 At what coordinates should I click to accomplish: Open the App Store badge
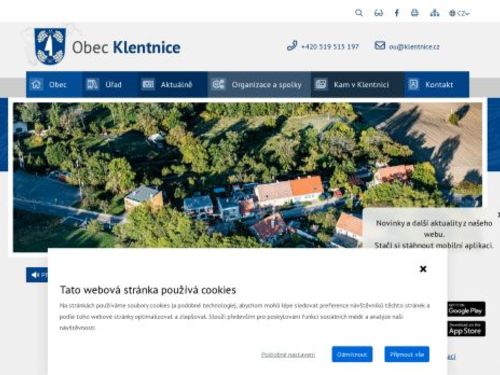466,329
